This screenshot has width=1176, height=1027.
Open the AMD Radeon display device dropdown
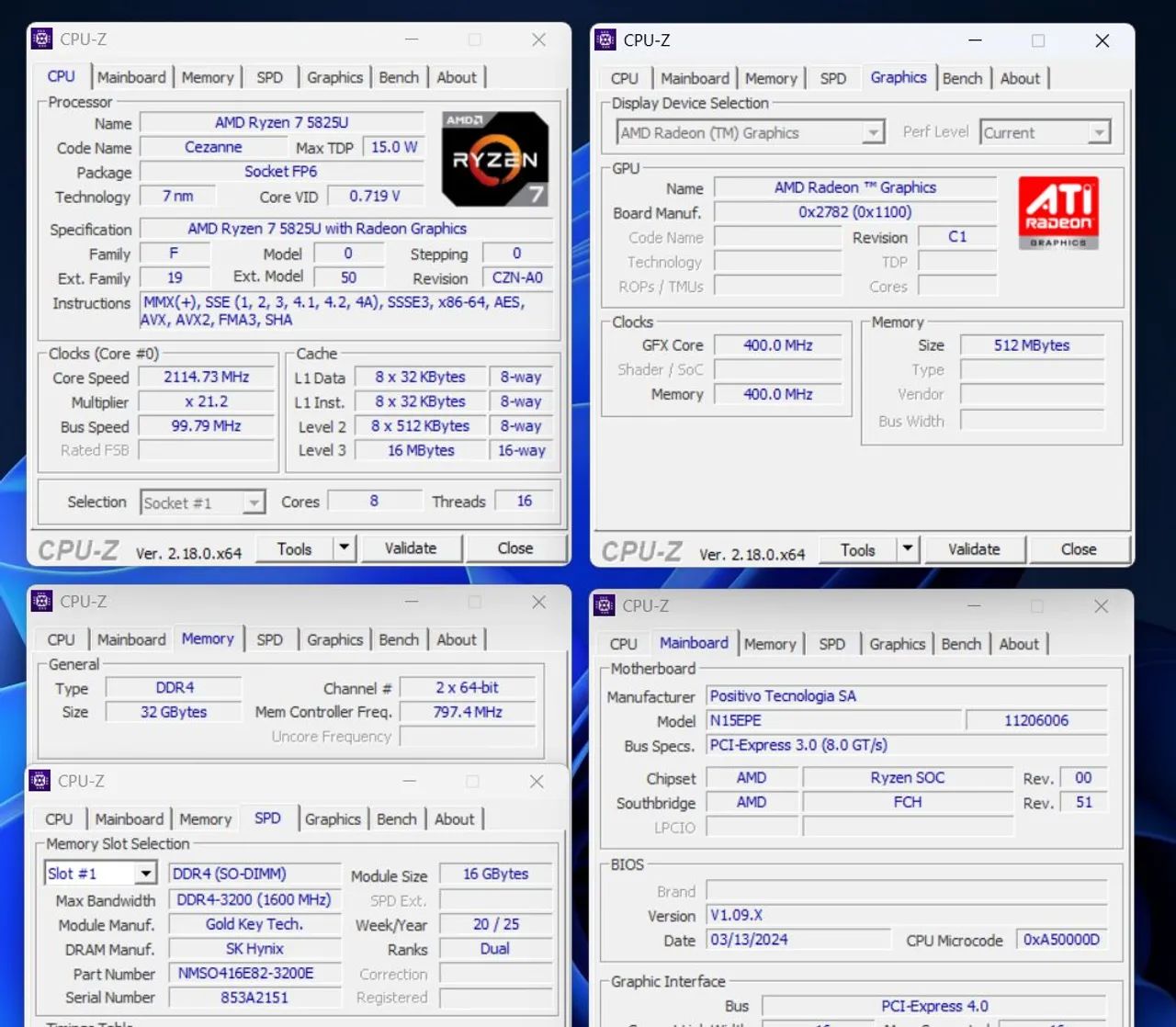pyautogui.click(x=873, y=131)
